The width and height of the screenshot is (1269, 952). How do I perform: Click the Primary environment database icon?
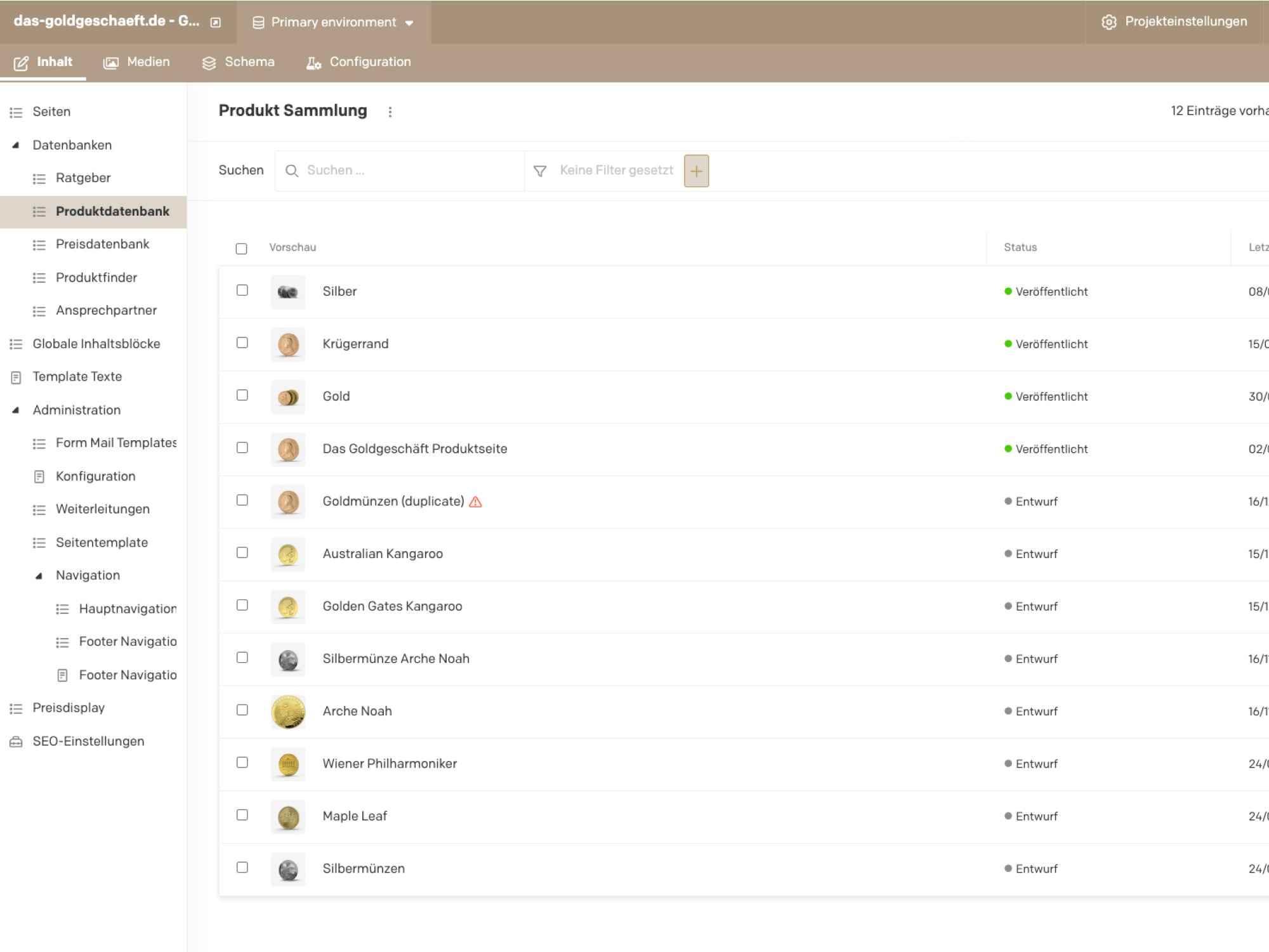tap(258, 23)
